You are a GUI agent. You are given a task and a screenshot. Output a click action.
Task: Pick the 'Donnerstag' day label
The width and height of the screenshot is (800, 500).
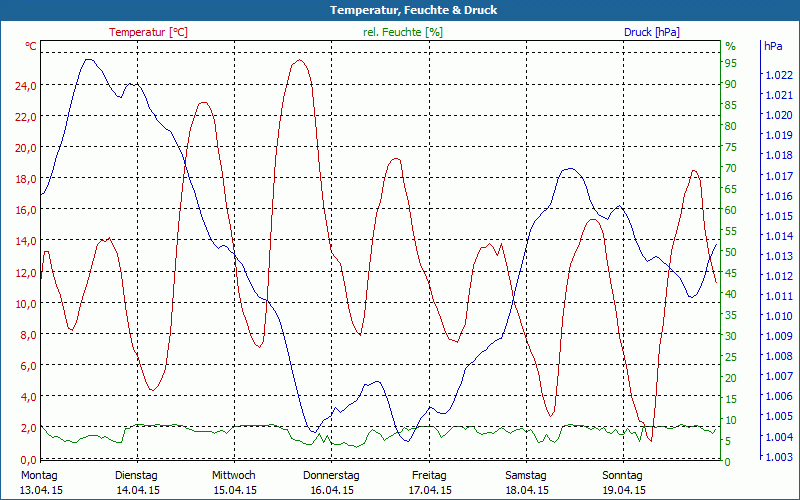pos(331,475)
